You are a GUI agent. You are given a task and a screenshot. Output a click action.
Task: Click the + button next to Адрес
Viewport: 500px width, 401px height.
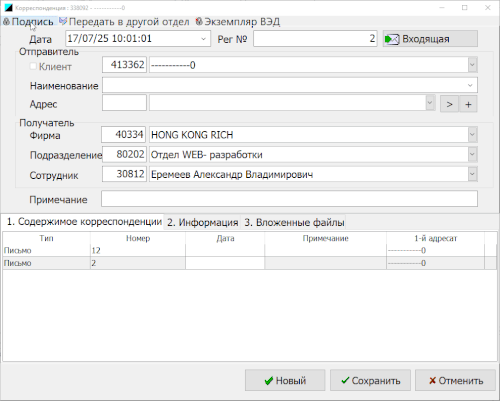tap(468, 104)
